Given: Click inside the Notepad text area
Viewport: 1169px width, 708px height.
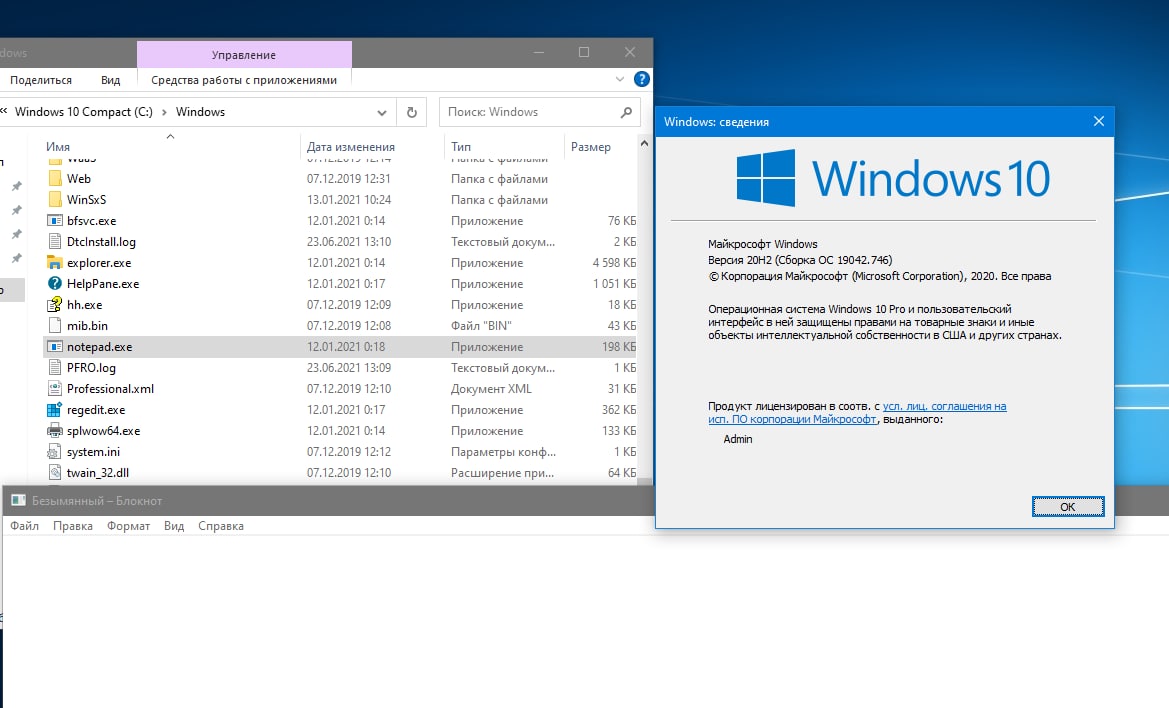Looking at the screenshot, I should (x=584, y=622).
